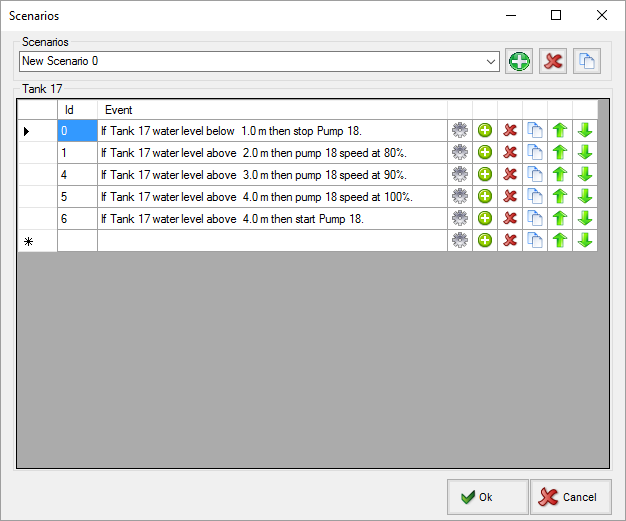The width and height of the screenshot is (626, 521).
Task: Open the New Scenario 0 dropdown
Action: pyautogui.click(x=490, y=61)
